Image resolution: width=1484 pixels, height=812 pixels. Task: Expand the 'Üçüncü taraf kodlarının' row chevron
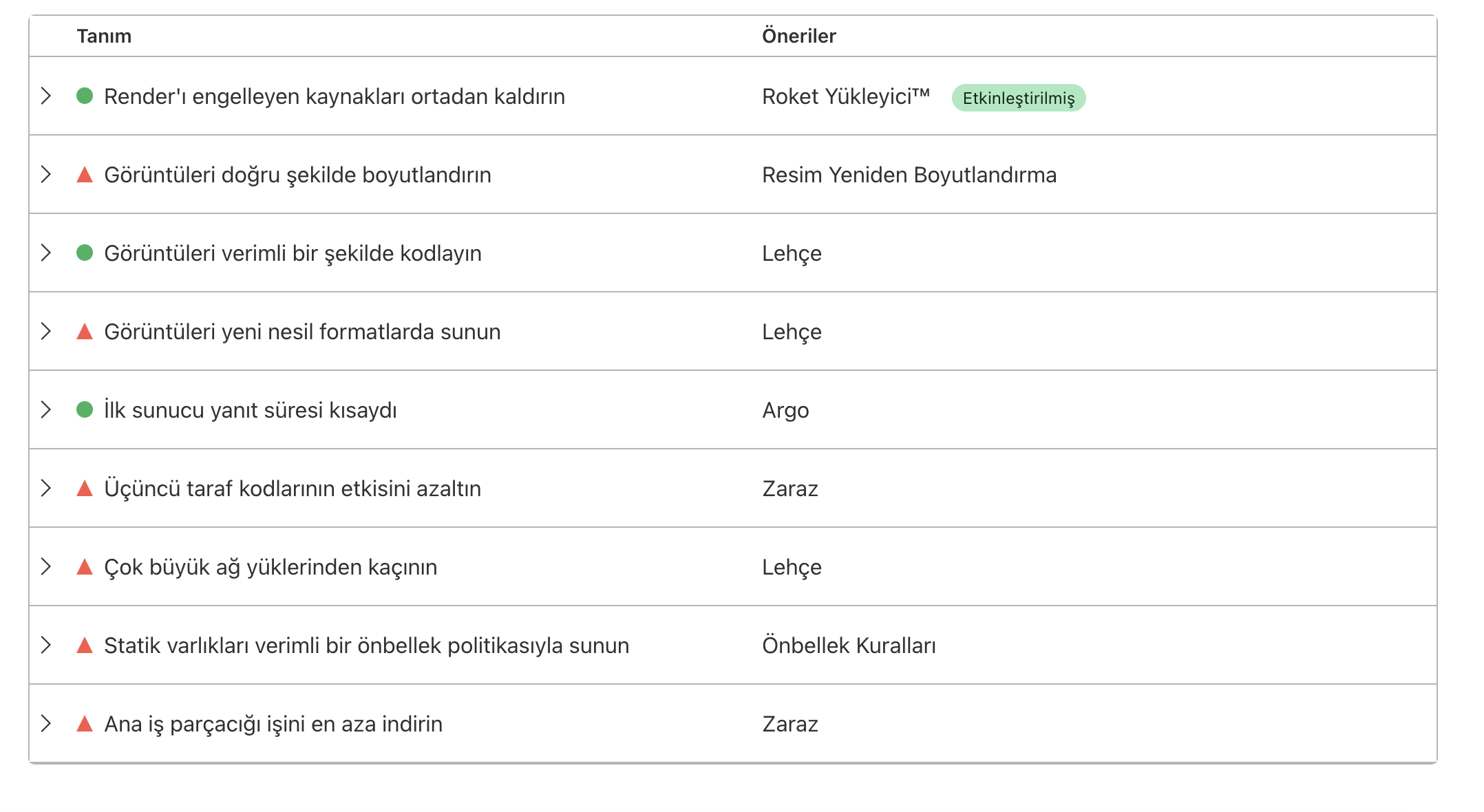click(46, 489)
